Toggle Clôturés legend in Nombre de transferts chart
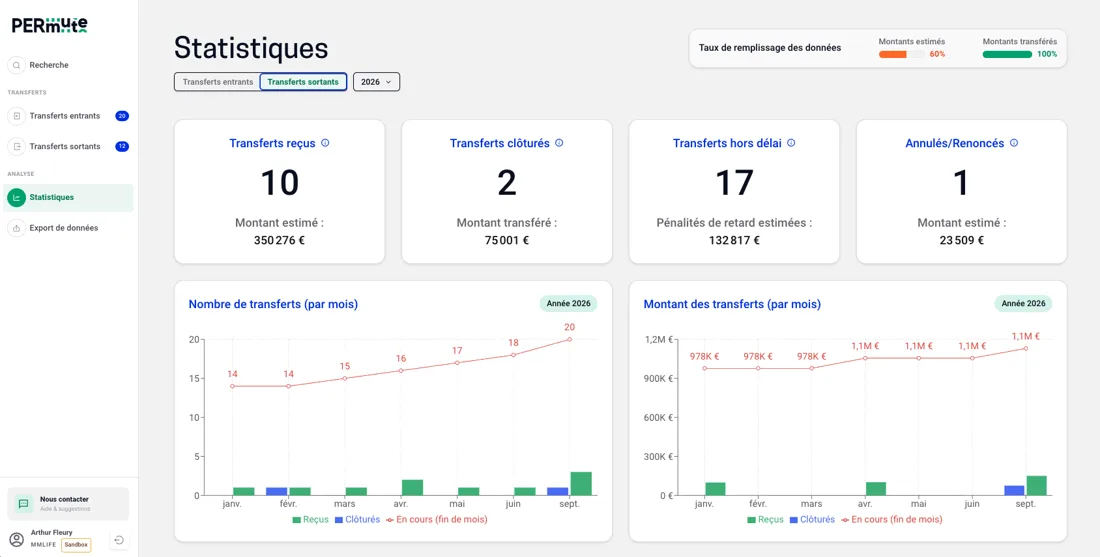Image resolution: width=1100 pixels, height=557 pixels. [x=357, y=520]
